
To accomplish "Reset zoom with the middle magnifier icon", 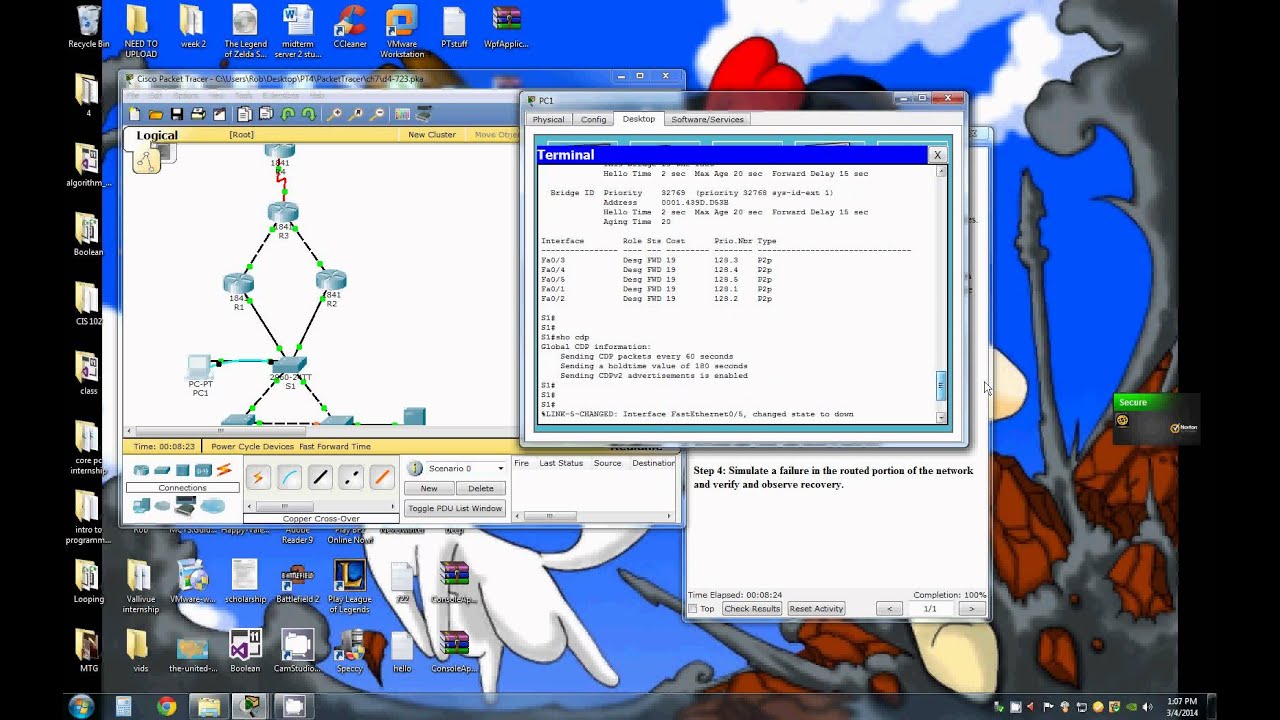I will (357, 114).
